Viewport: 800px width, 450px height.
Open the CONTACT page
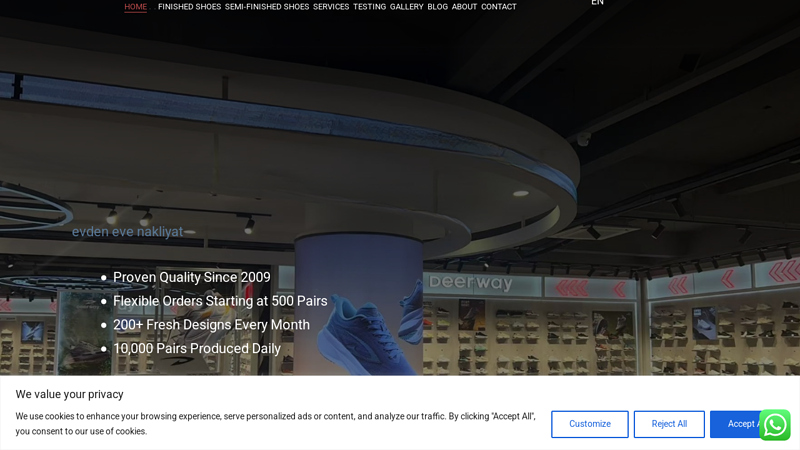pos(498,7)
